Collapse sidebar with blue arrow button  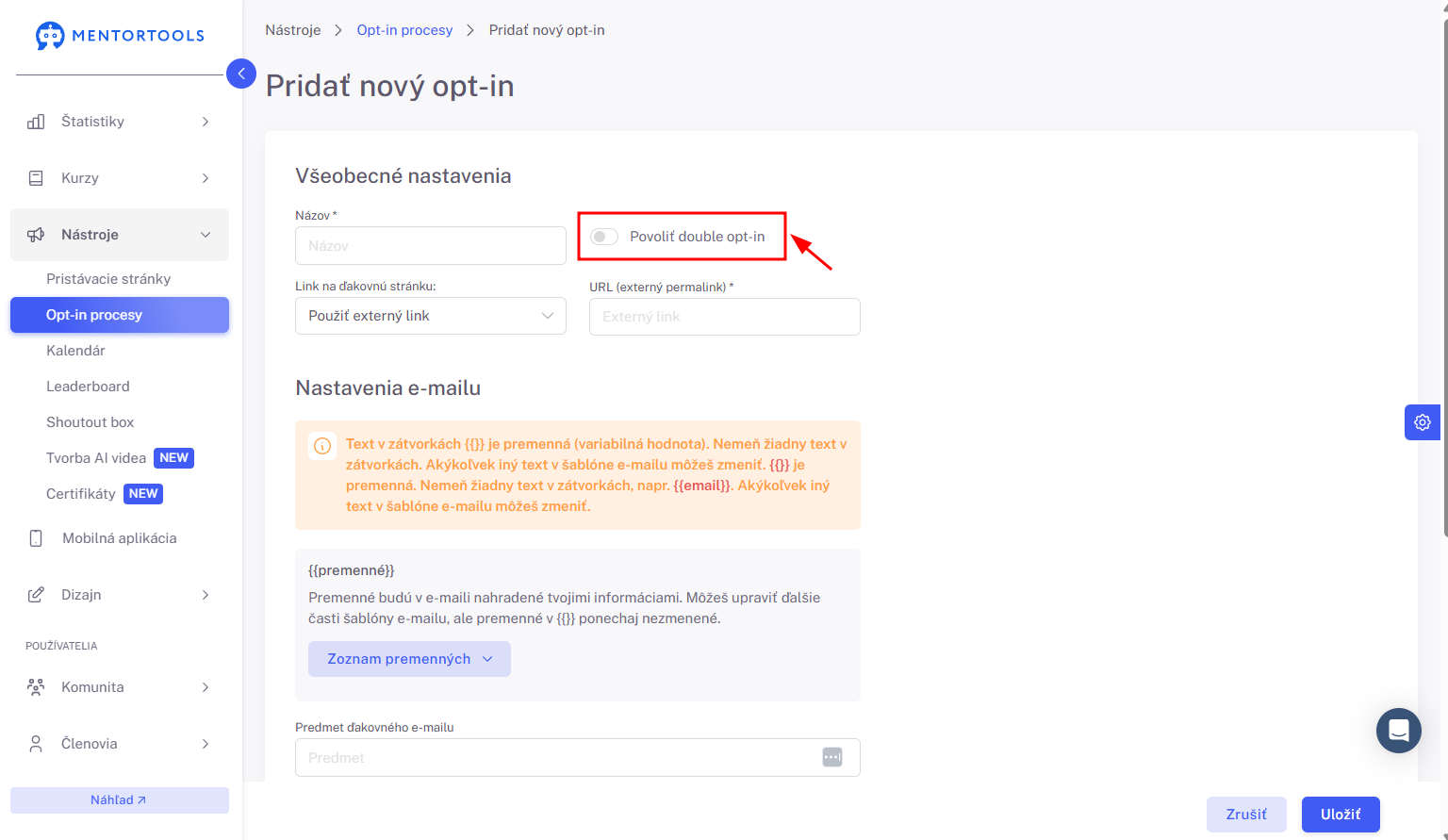(x=241, y=73)
